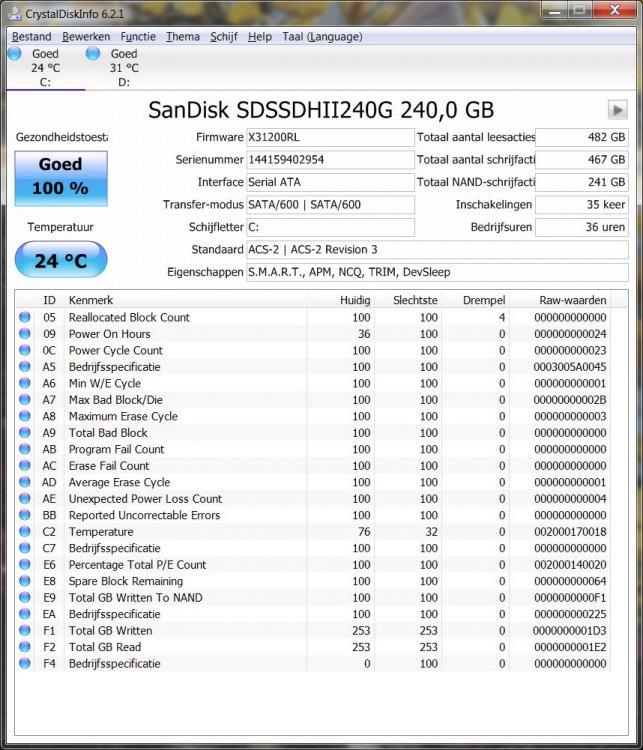Viewport: 643px width, 750px height.
Task: Click the next disk arrow button
Action: [617, 110]
